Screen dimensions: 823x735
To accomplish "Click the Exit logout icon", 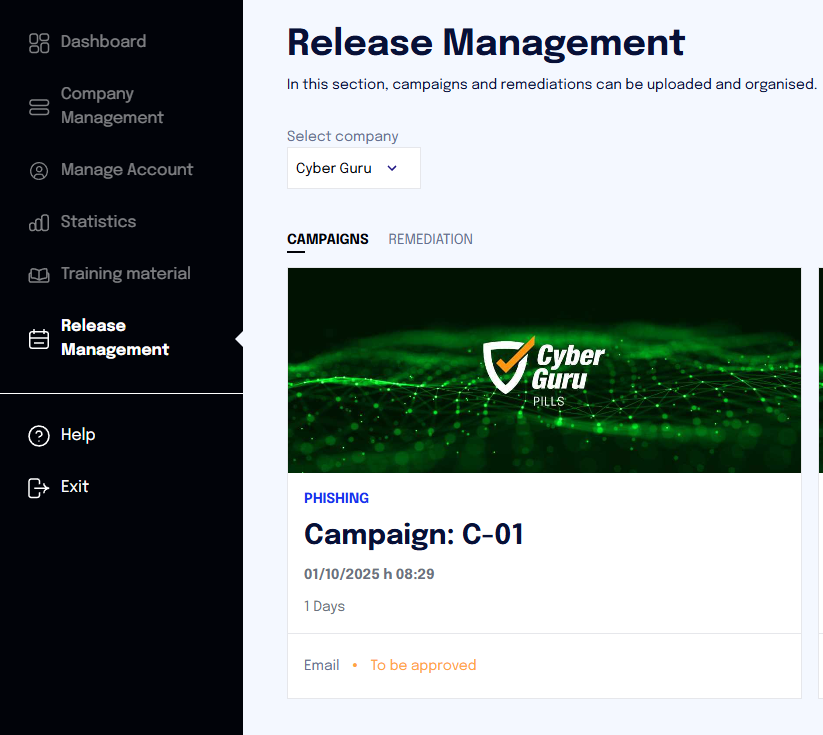I will (38, 488).
